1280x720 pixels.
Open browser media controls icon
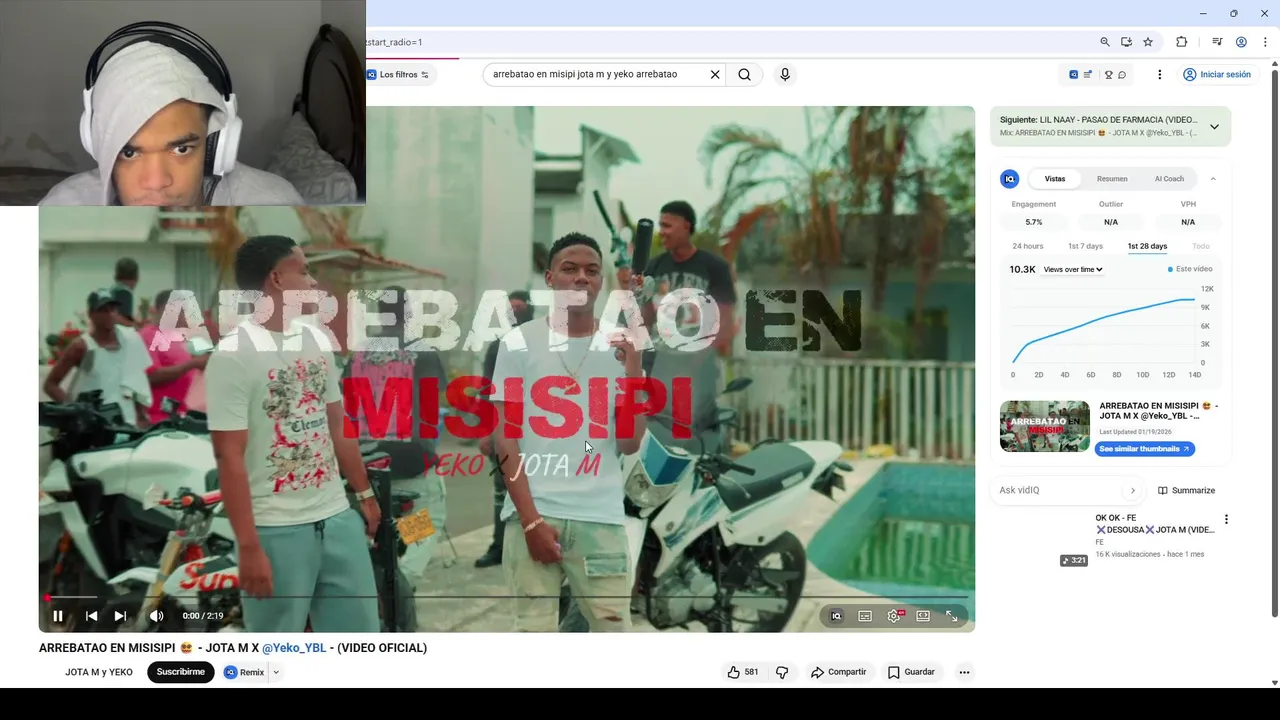pos(1217,42)
